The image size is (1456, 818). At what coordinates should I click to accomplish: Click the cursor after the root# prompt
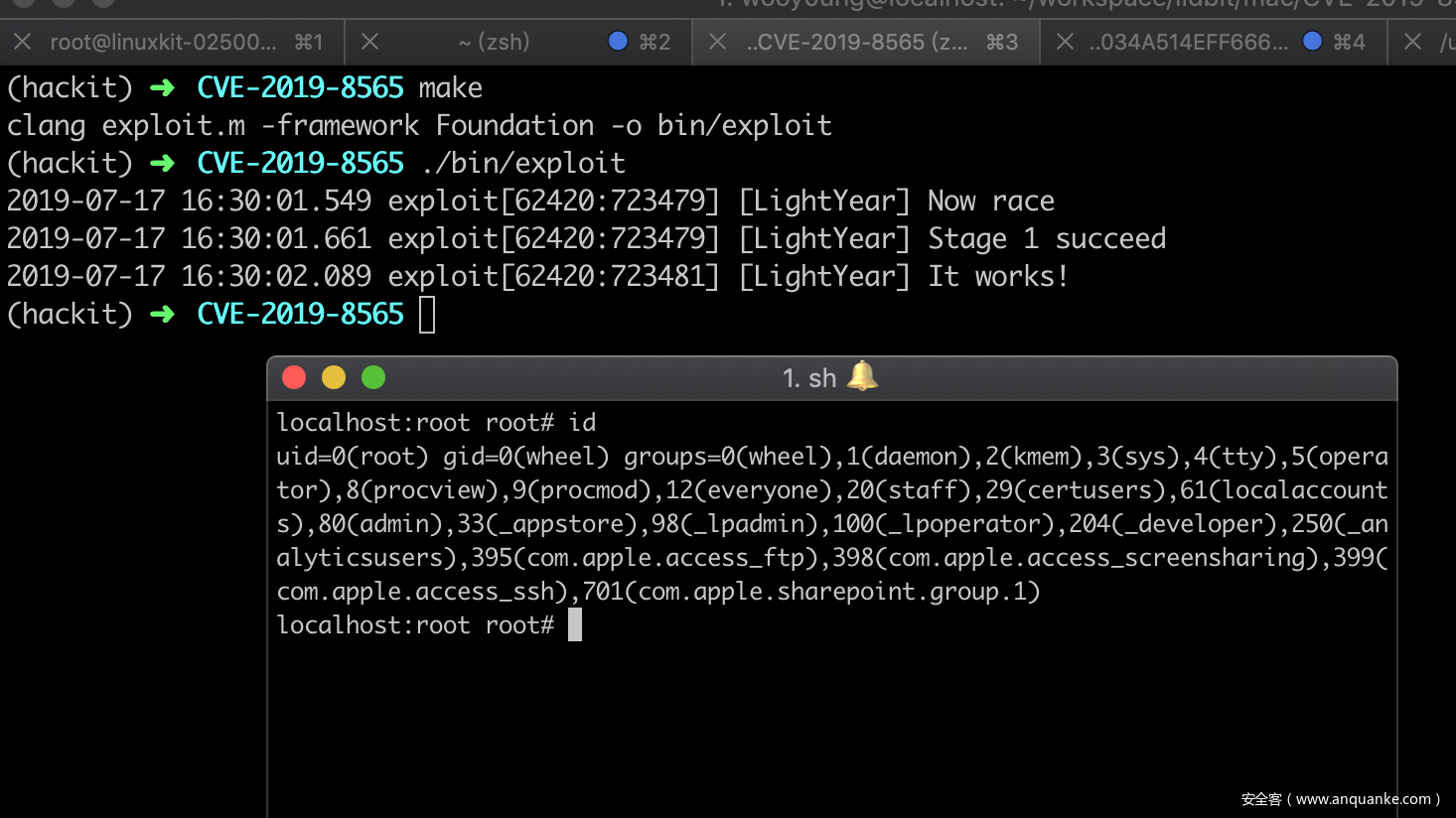pyautogui.click(x=575, y=625)
